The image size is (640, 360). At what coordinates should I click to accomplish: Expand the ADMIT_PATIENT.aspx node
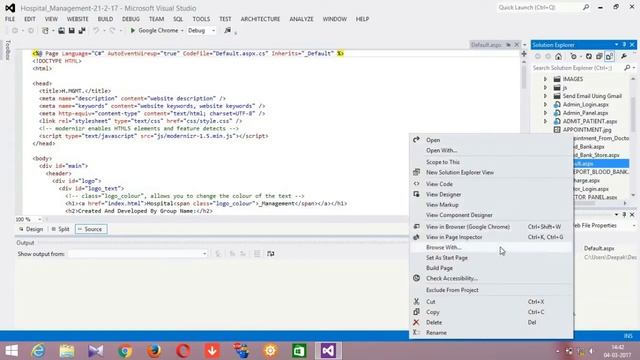click(x=545, y=121)
